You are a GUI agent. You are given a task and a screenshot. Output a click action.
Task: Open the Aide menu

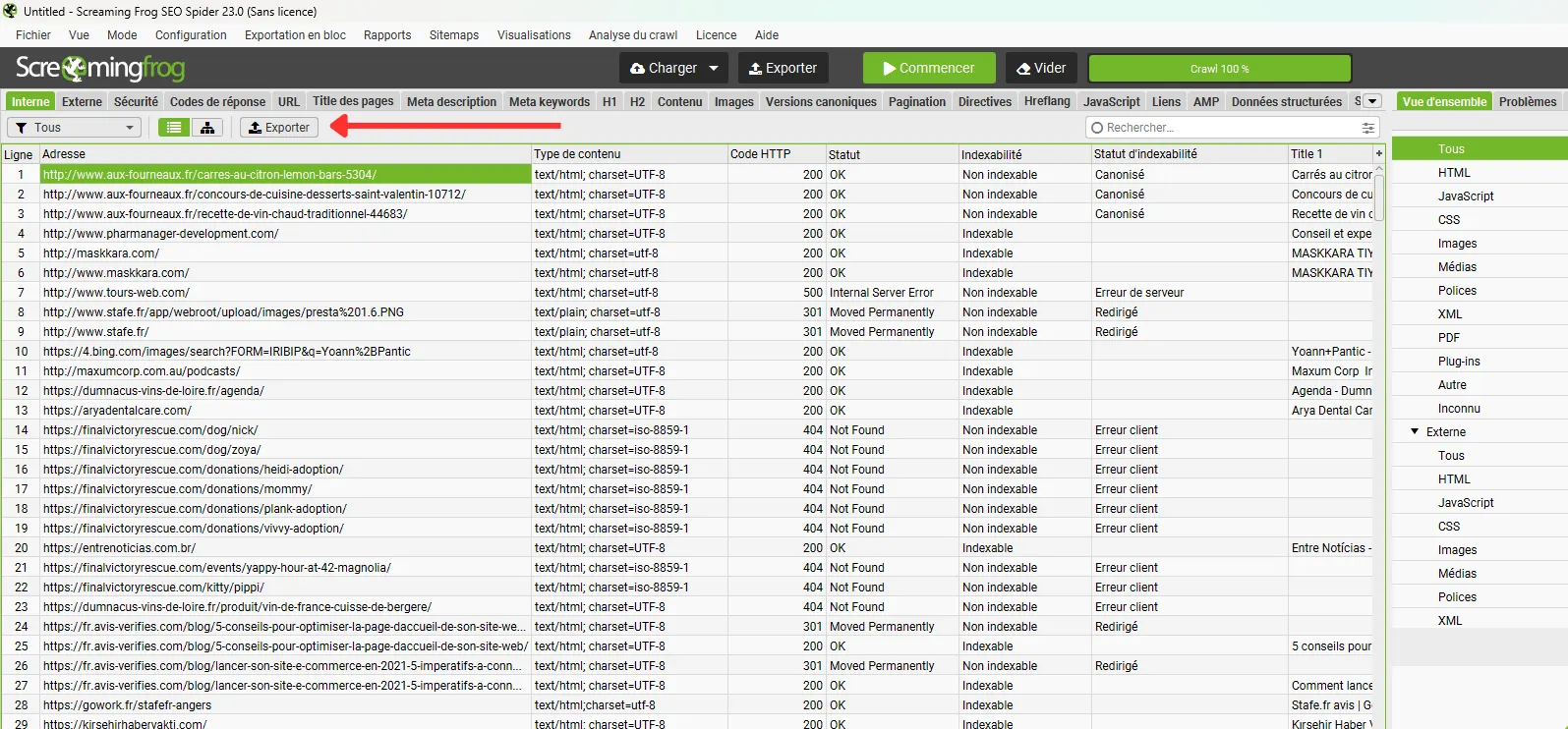pos(767,35)
